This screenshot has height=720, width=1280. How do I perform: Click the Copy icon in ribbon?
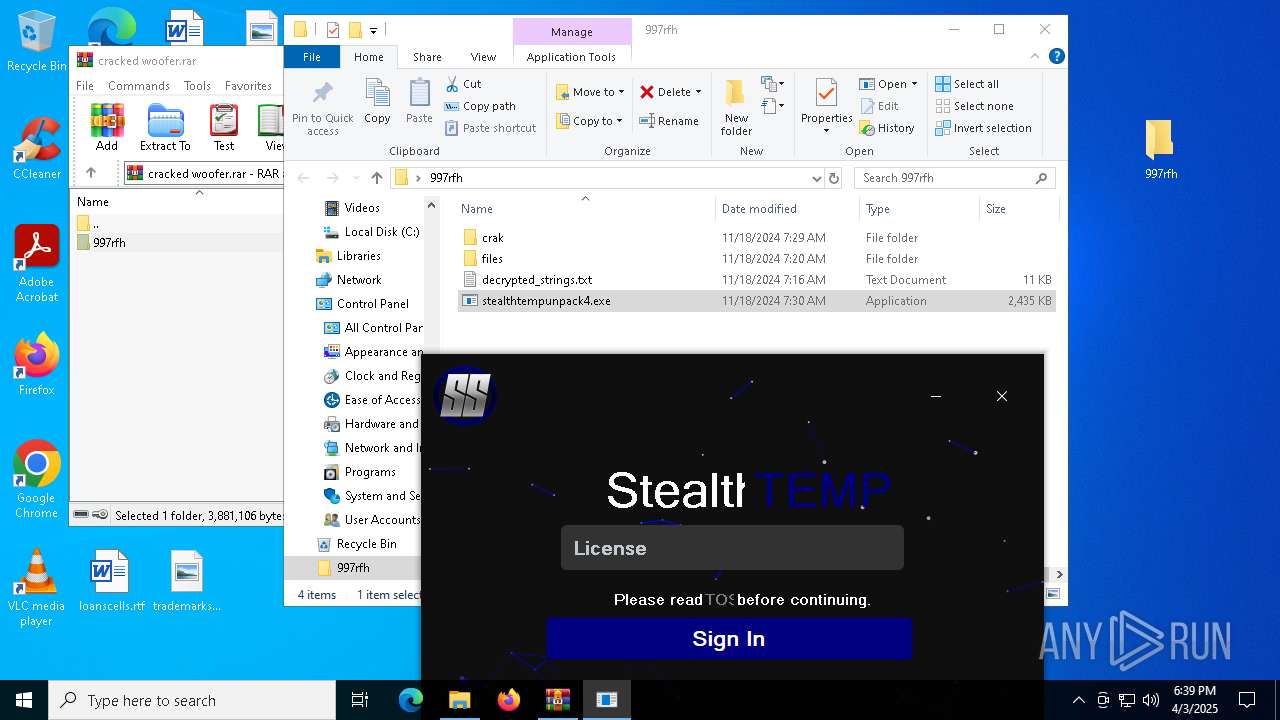point(377,102)
